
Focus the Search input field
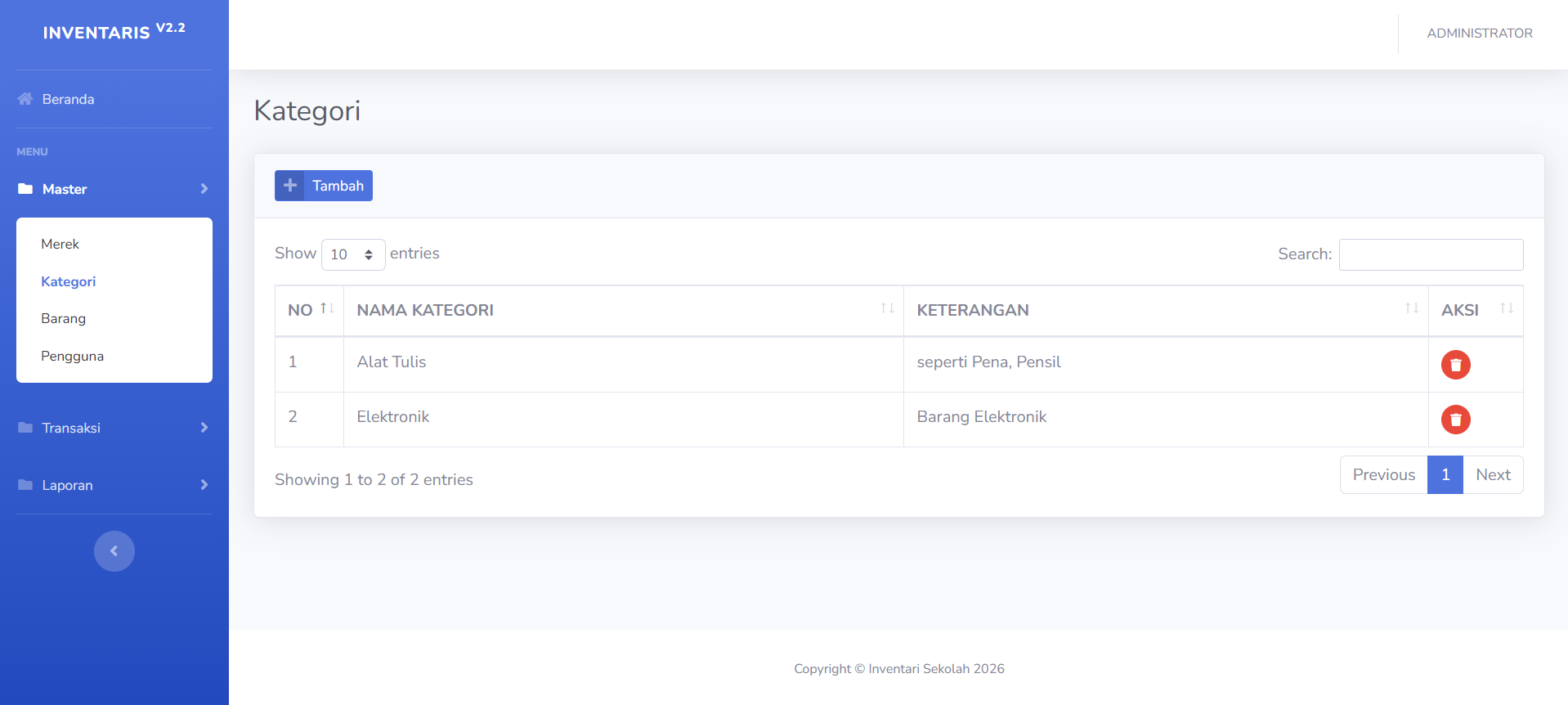tap(1431, 254)
